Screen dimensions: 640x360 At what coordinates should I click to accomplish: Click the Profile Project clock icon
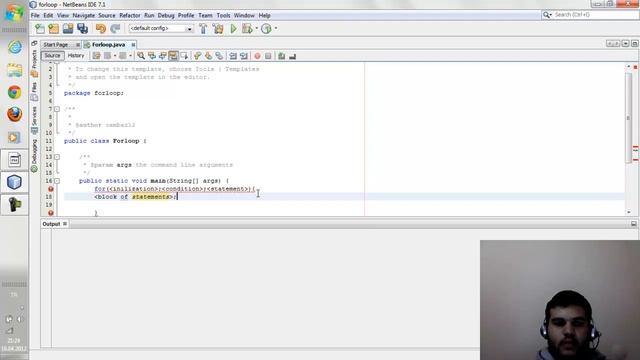pos(266,29)
